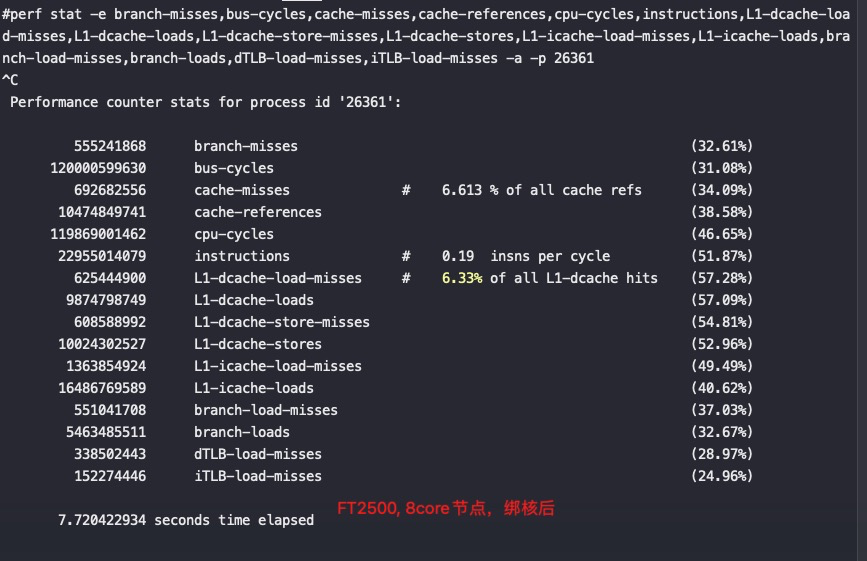Click the red FT2500 8core annotation
This screenshot has height=561, width=867.
(x=446, y=508)
